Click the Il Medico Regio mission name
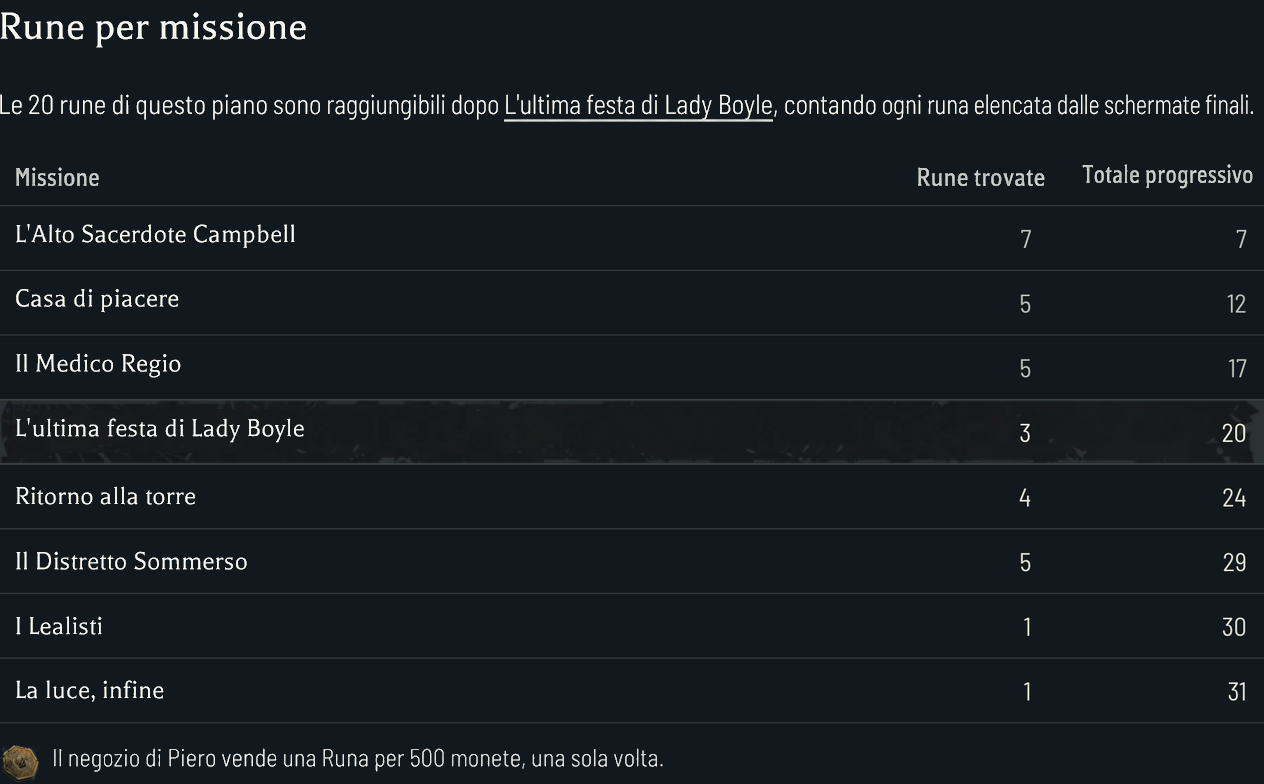 pos(98,363)
